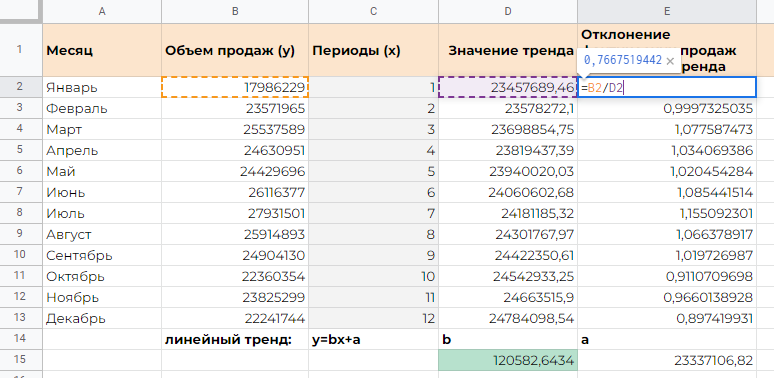Select trend value 23940020,03
Image resolution: width=774 pixels, height=378 pixels.
click(x=508, y=171)
